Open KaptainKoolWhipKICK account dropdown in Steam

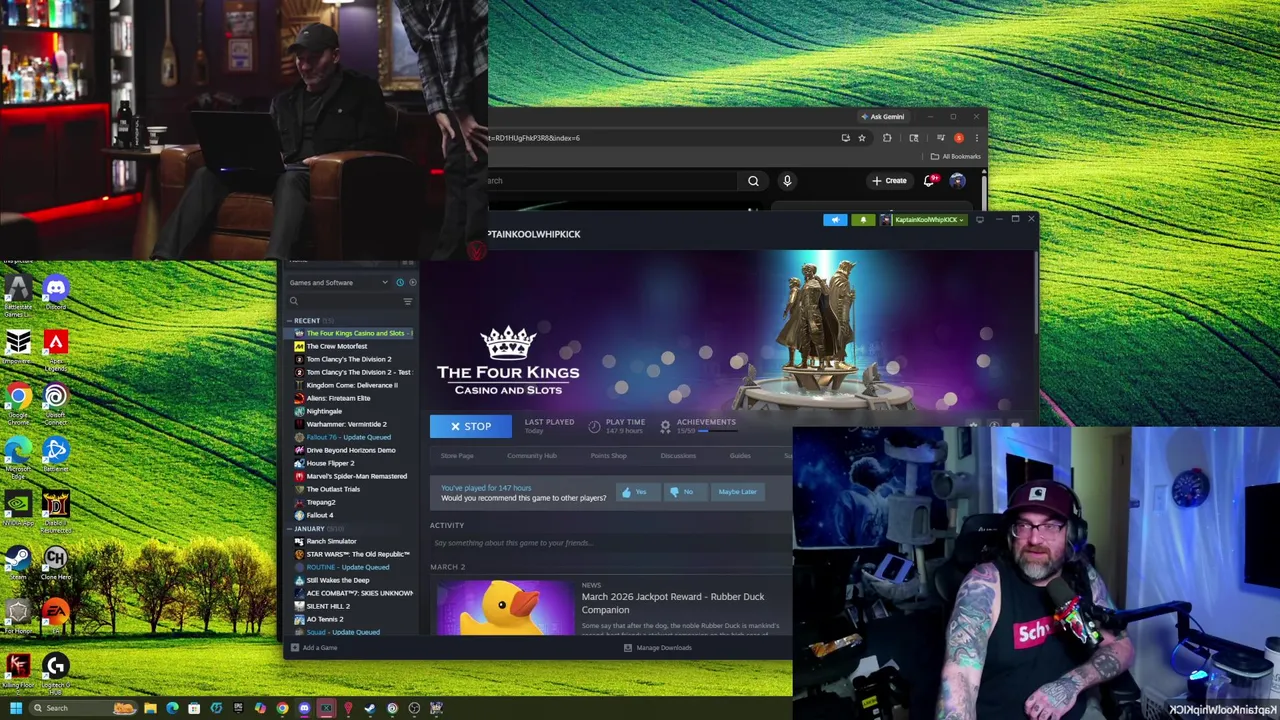923,220
